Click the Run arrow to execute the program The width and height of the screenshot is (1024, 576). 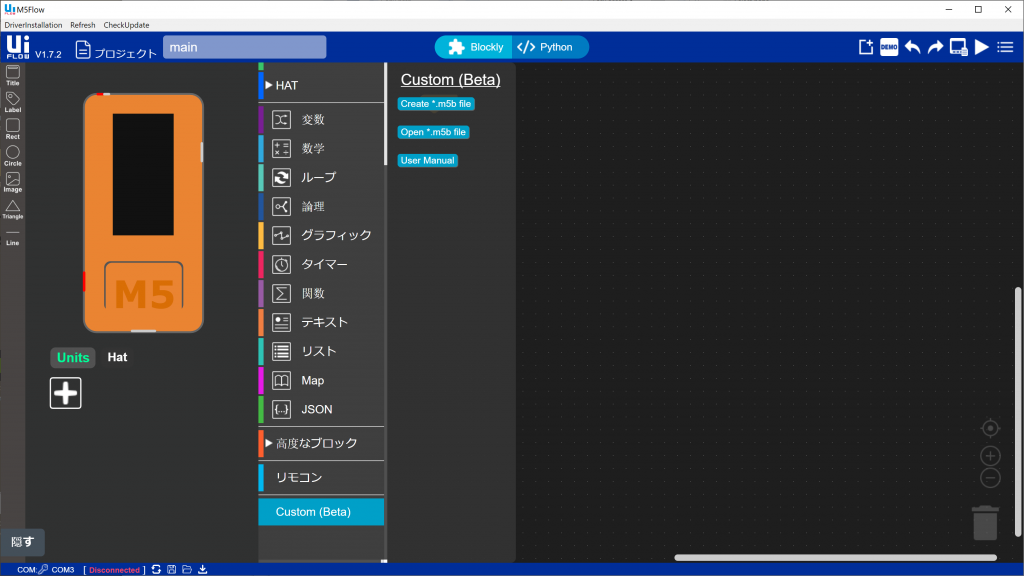point(982,46)
